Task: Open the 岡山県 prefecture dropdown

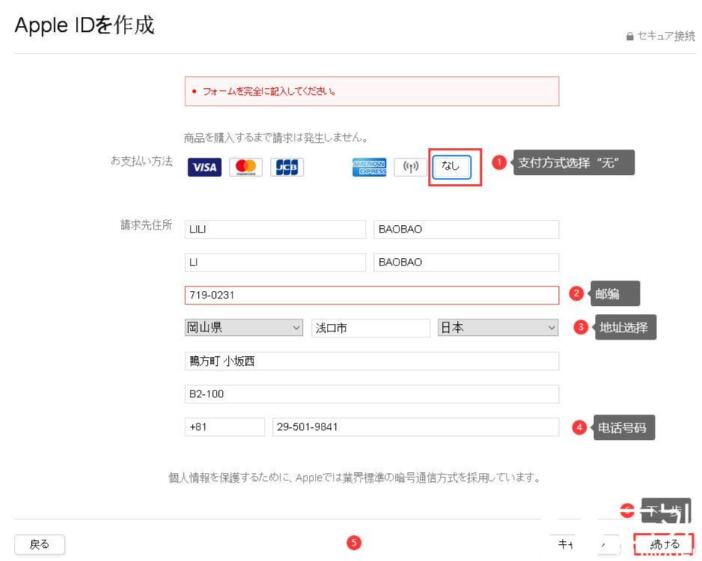Action: click(x=244, y=328)
